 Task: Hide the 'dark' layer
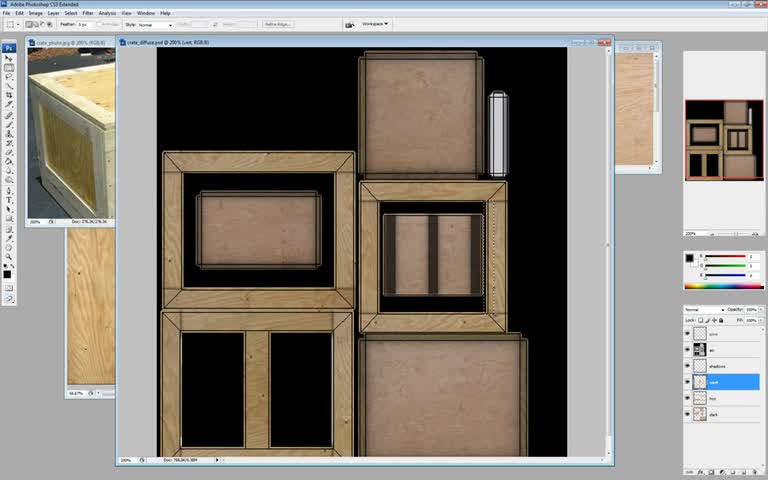pyautogui.click(x=688, y=413)
